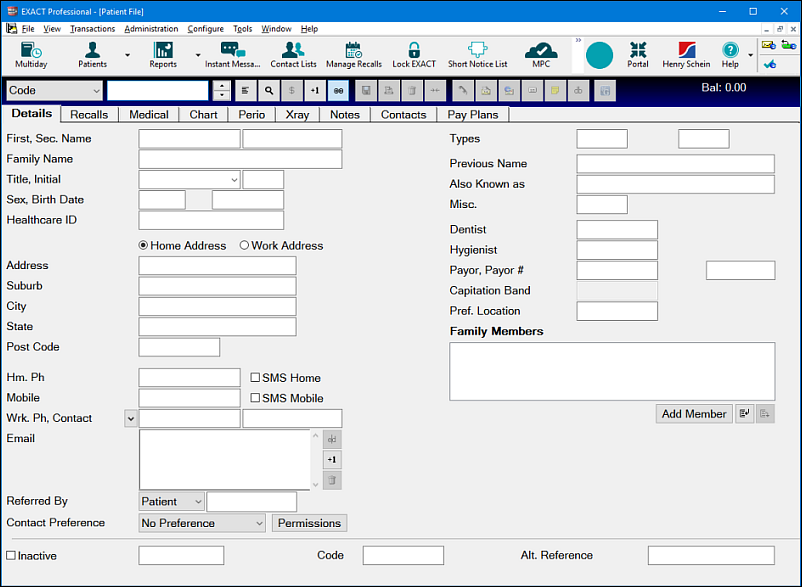Screen dimensions: 802x587
Task: Click the blue checkmark icon top right
Action: [x=769, y=64]
